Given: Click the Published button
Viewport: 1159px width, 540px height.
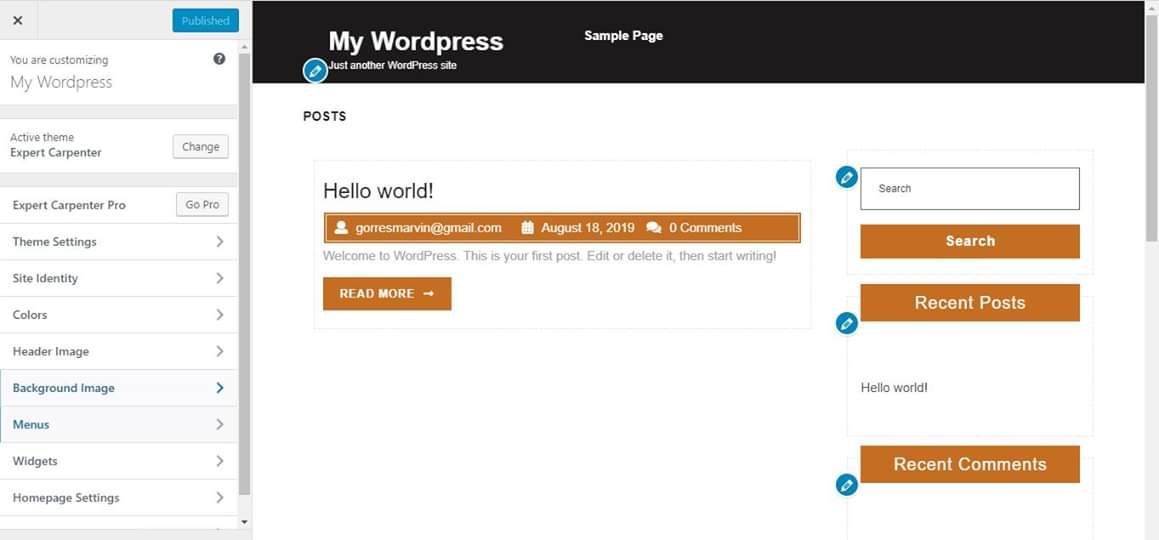Looking at the screenshot, I should click(x=205, y=21).
